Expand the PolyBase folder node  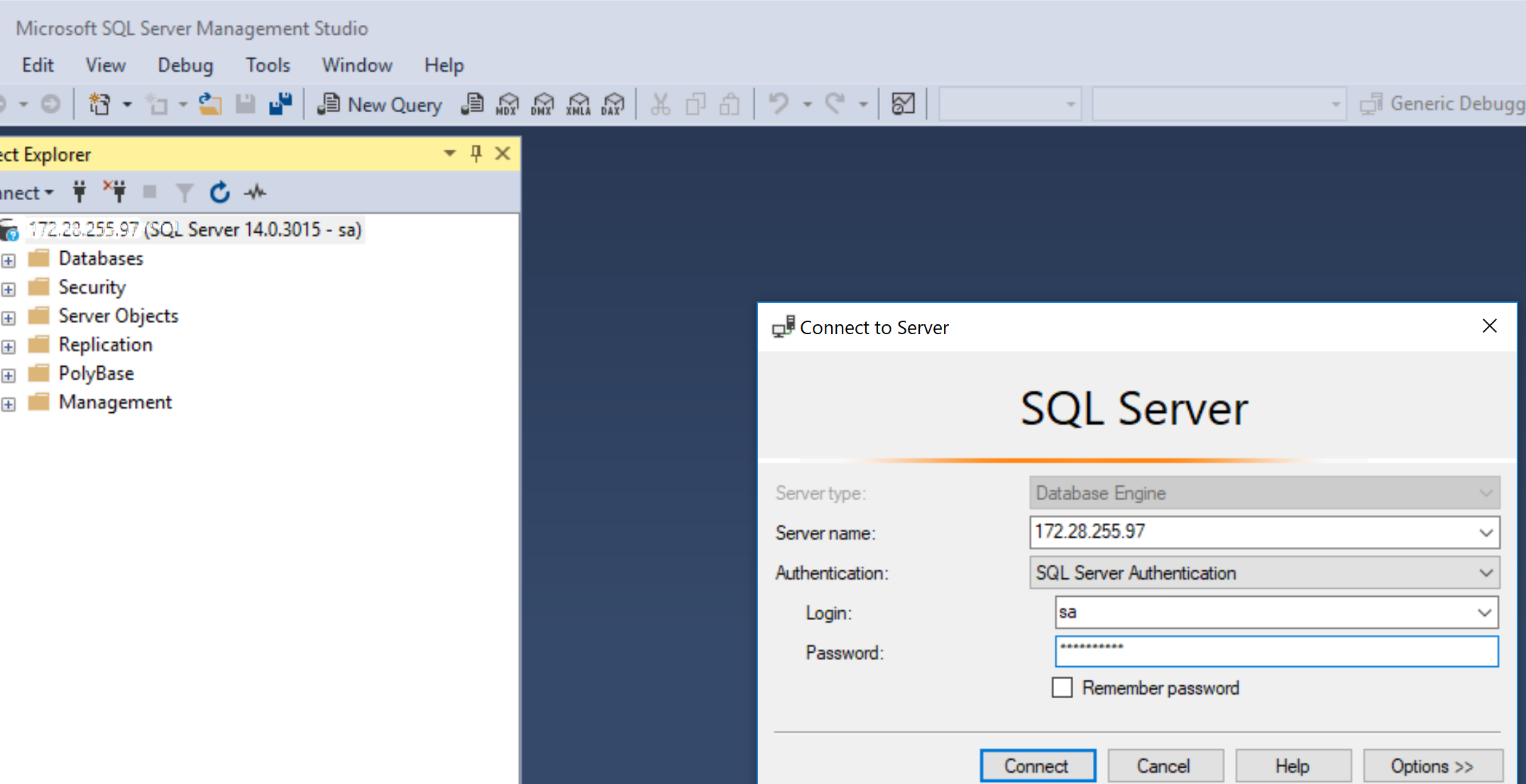coord(9,375)
